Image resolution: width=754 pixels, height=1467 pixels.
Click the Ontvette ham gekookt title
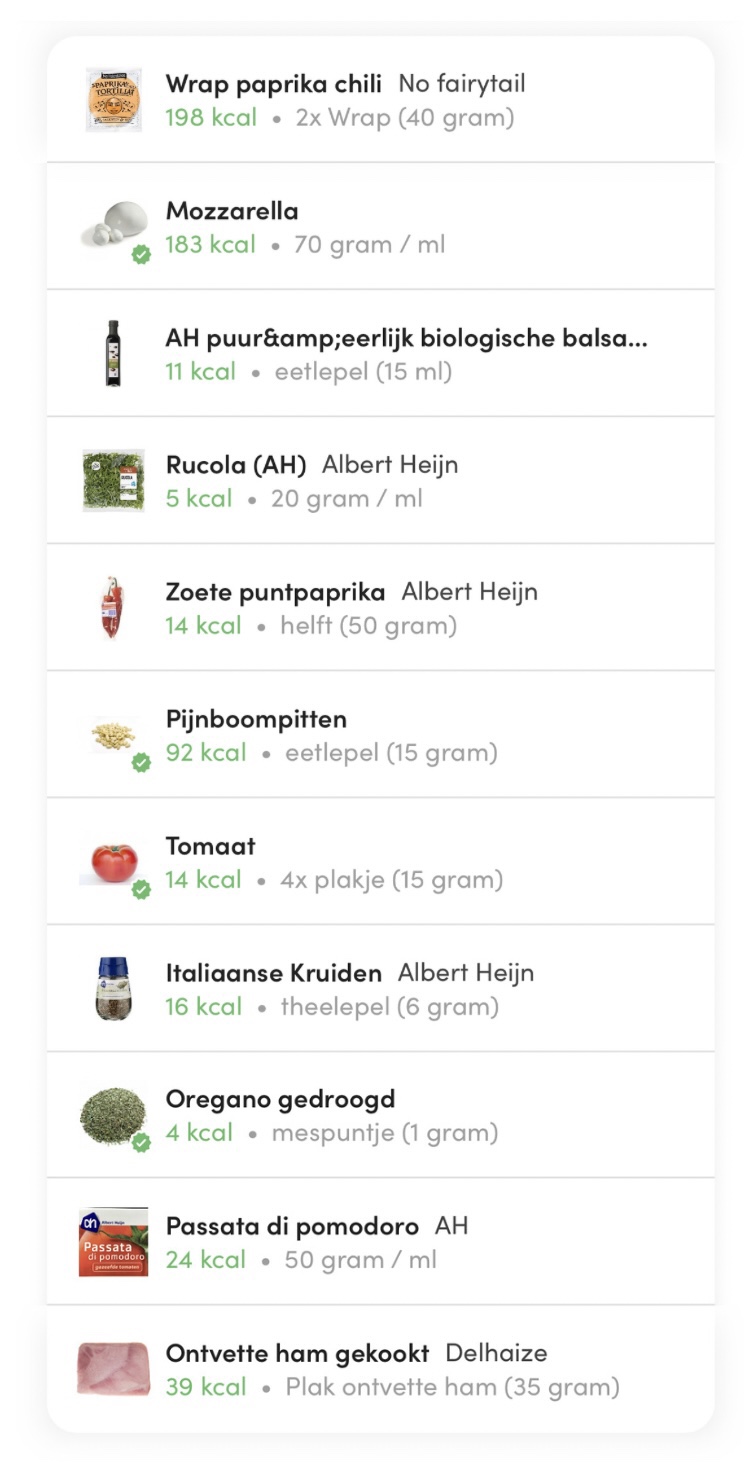click(x=297, y=1353)
